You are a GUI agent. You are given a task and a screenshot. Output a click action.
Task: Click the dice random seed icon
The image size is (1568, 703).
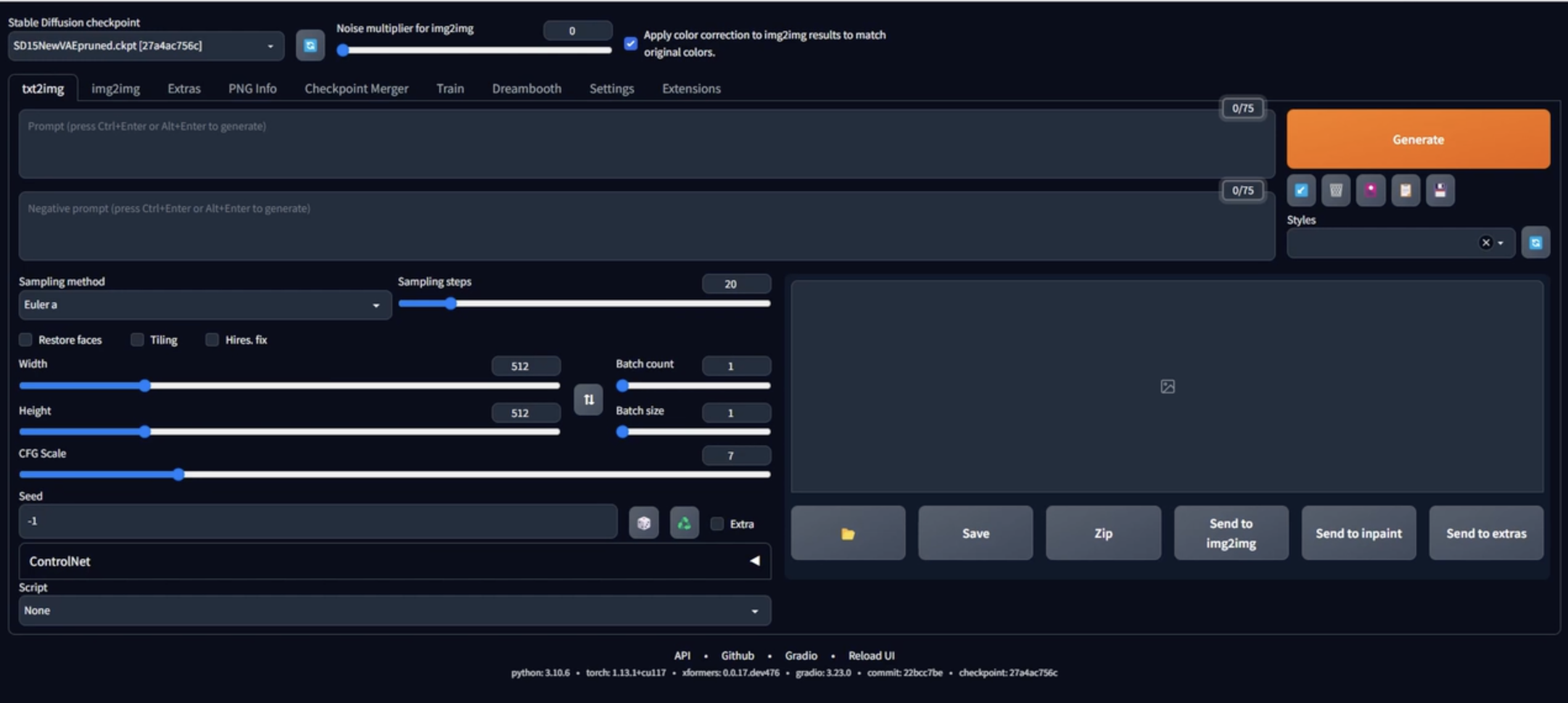point(643,523)
